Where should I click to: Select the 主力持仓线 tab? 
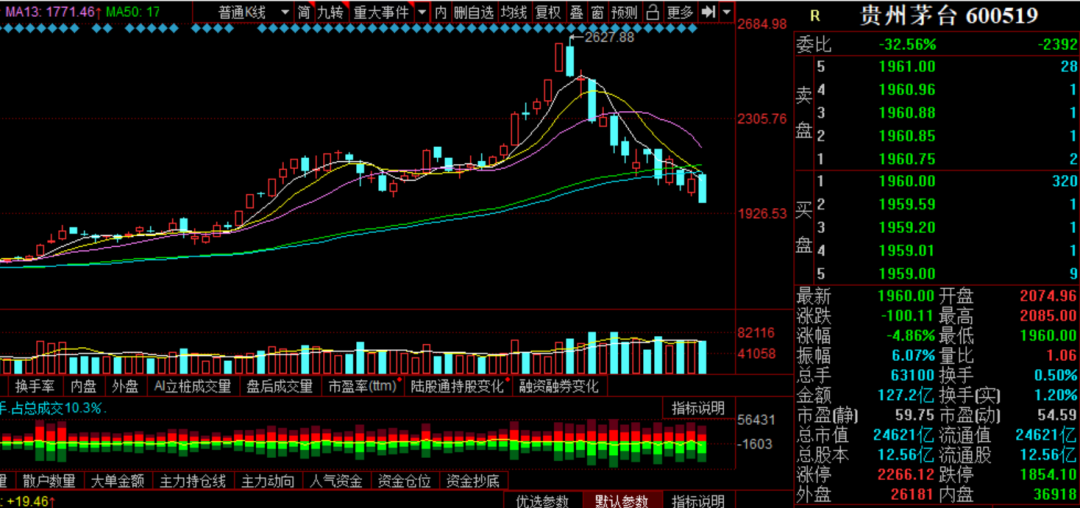[193, 480]
